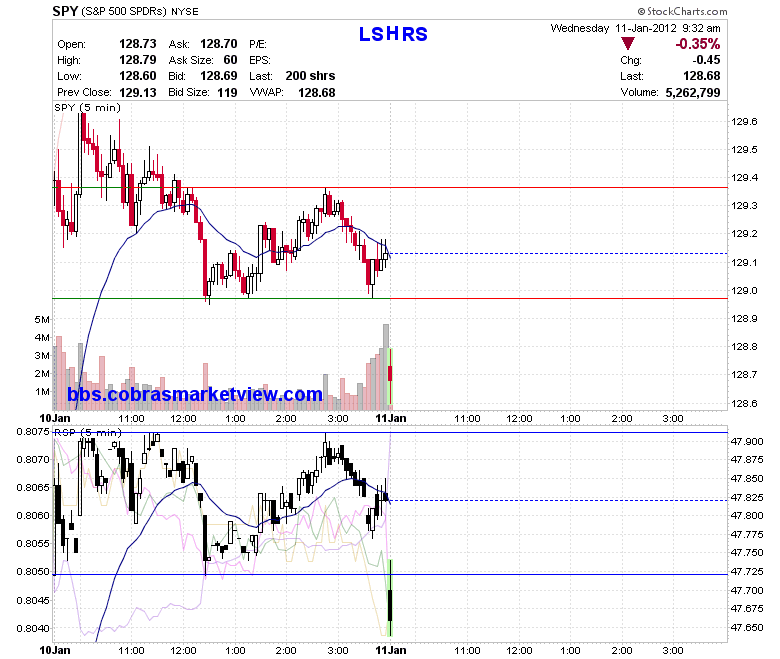Click the 129.0 price axis label
This screenshot has width=780, height=659.
744,290
